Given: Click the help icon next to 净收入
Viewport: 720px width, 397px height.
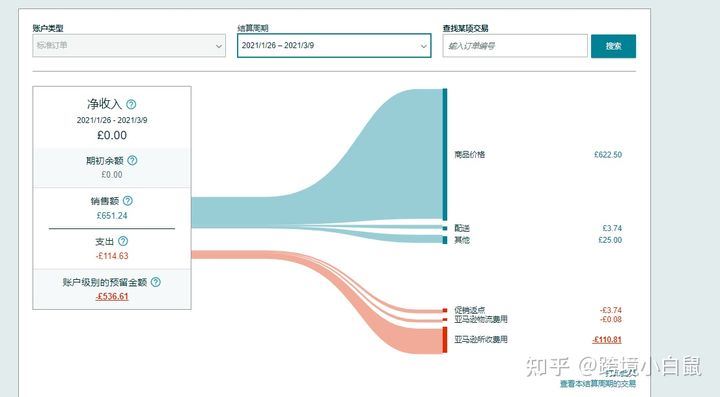Looking at the screenshot, I should [x=131, y=105].
